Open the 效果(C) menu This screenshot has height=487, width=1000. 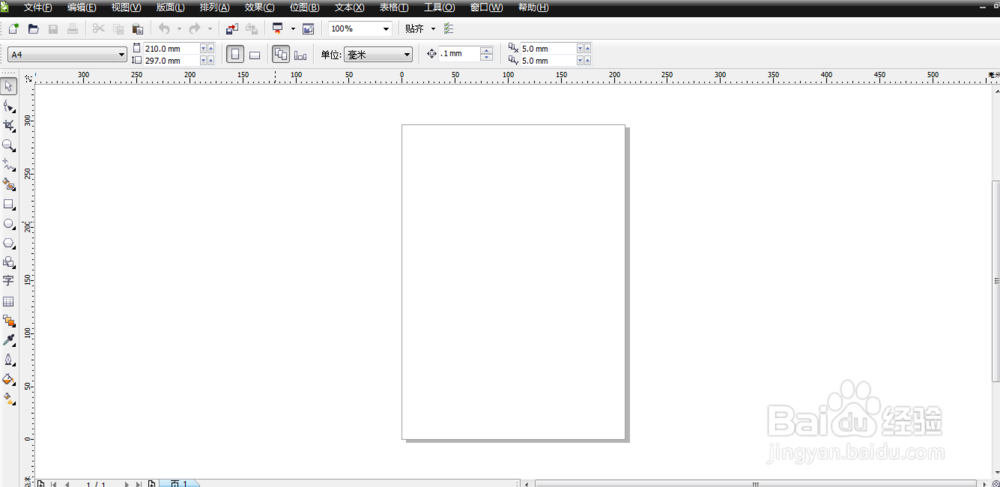260,8
